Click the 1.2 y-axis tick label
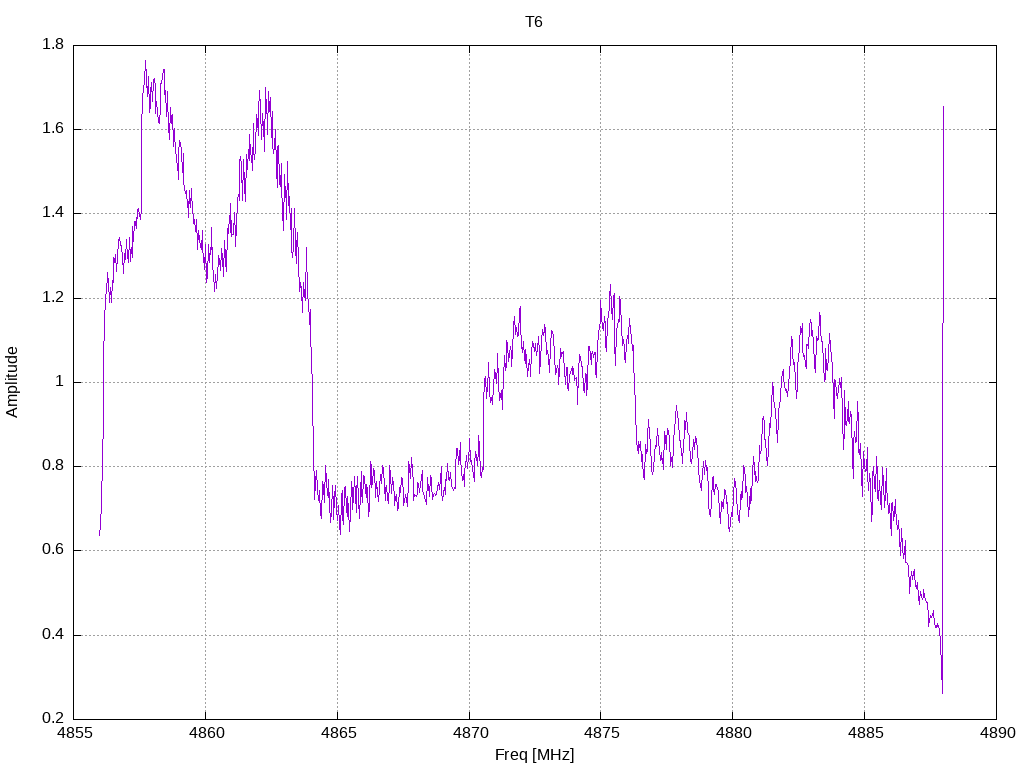The height and width of the screenshot is (768, 1024). [x=53, y=298]
